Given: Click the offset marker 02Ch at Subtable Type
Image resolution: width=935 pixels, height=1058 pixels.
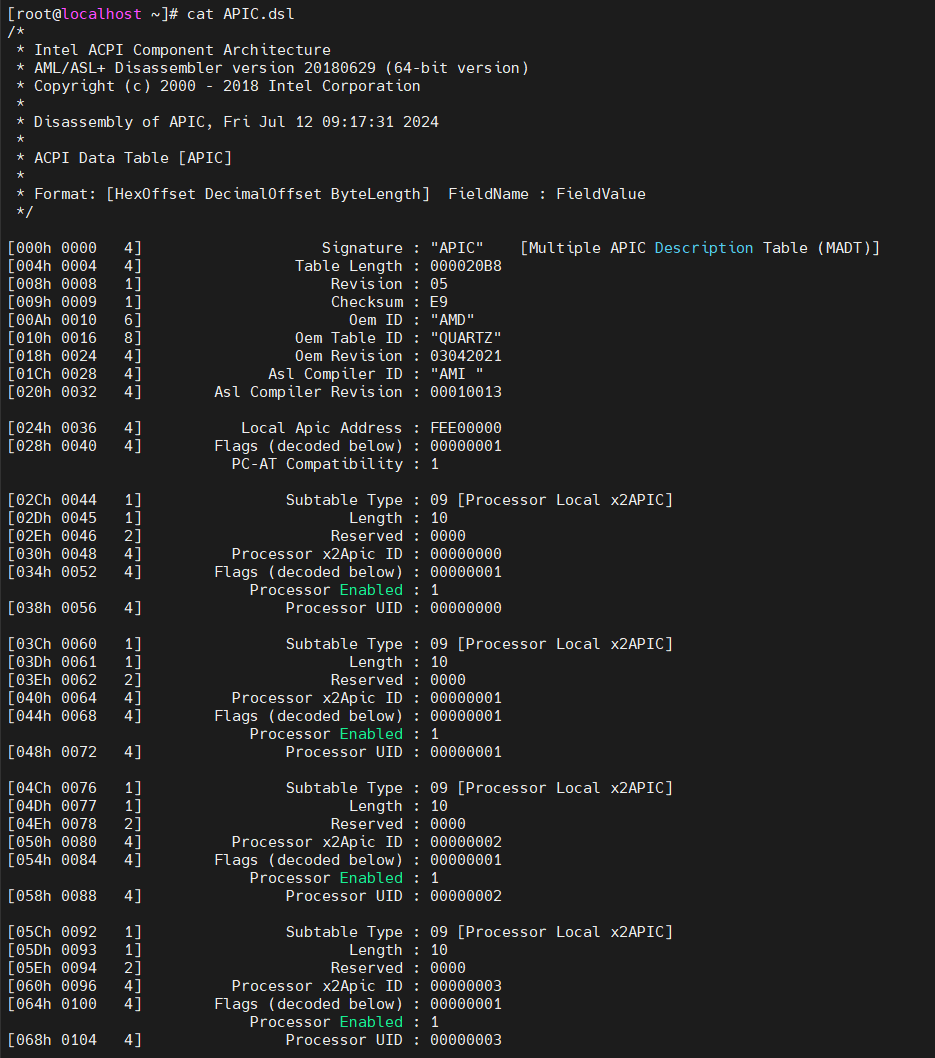Looking at the screenshot, I should coord(29,500).
